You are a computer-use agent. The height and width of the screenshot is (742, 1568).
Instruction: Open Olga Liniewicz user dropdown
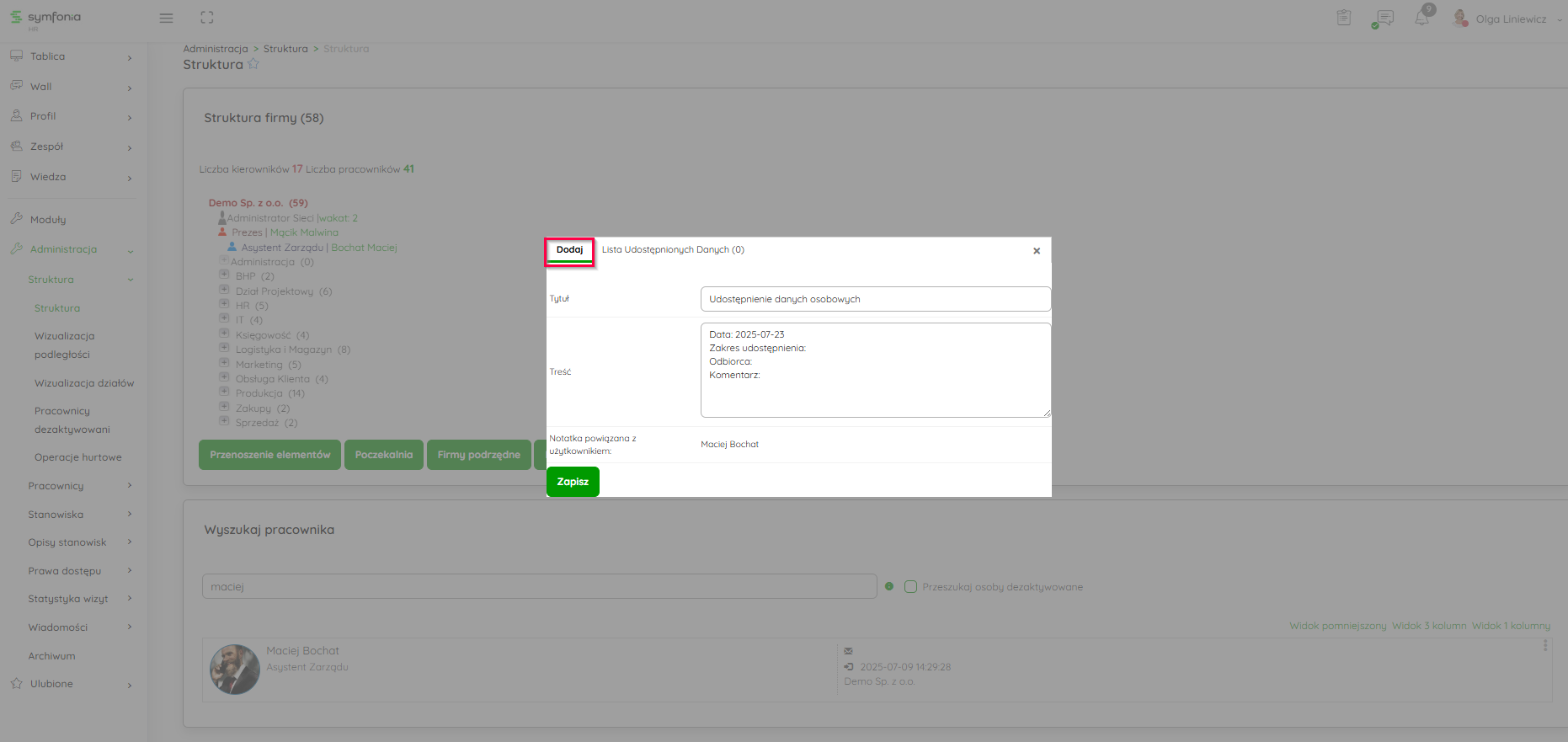(1511, 19)
